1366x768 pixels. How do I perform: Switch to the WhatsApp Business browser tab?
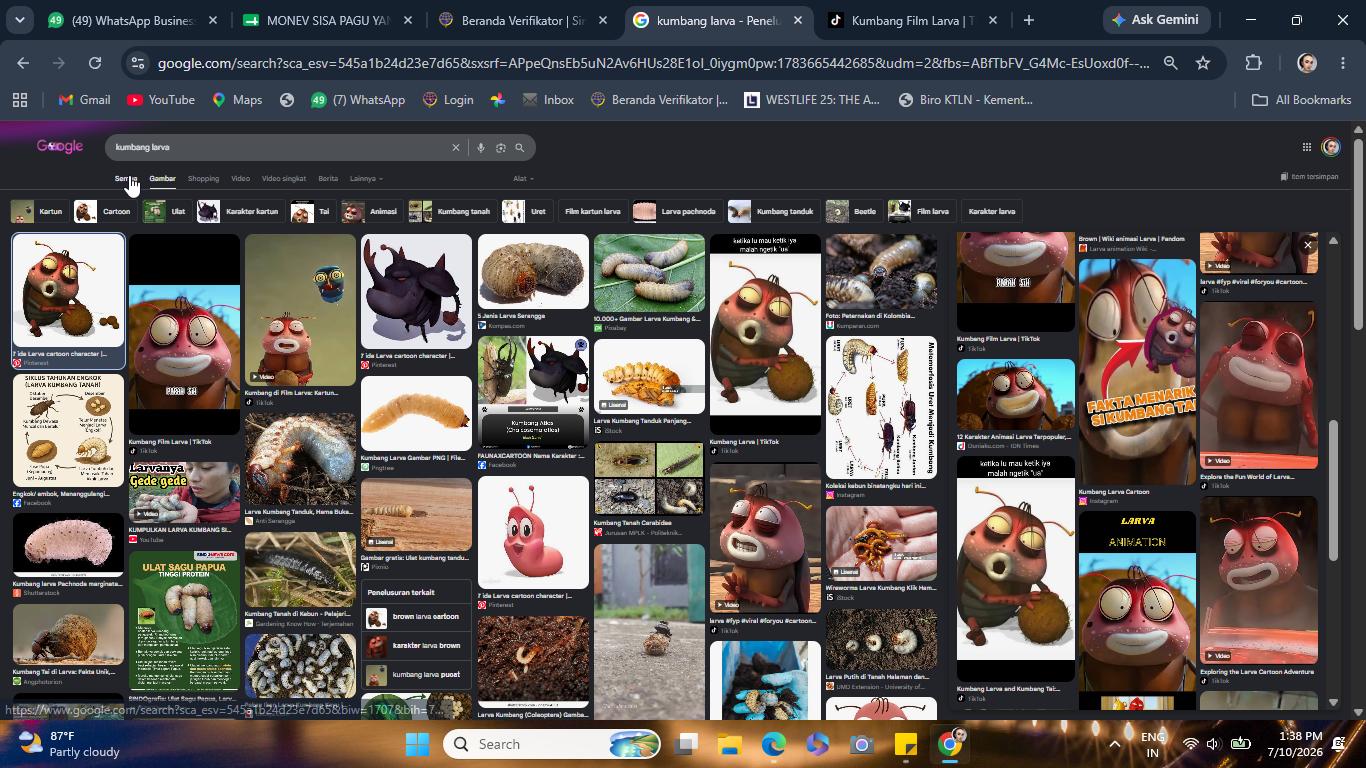pos(133,20)
